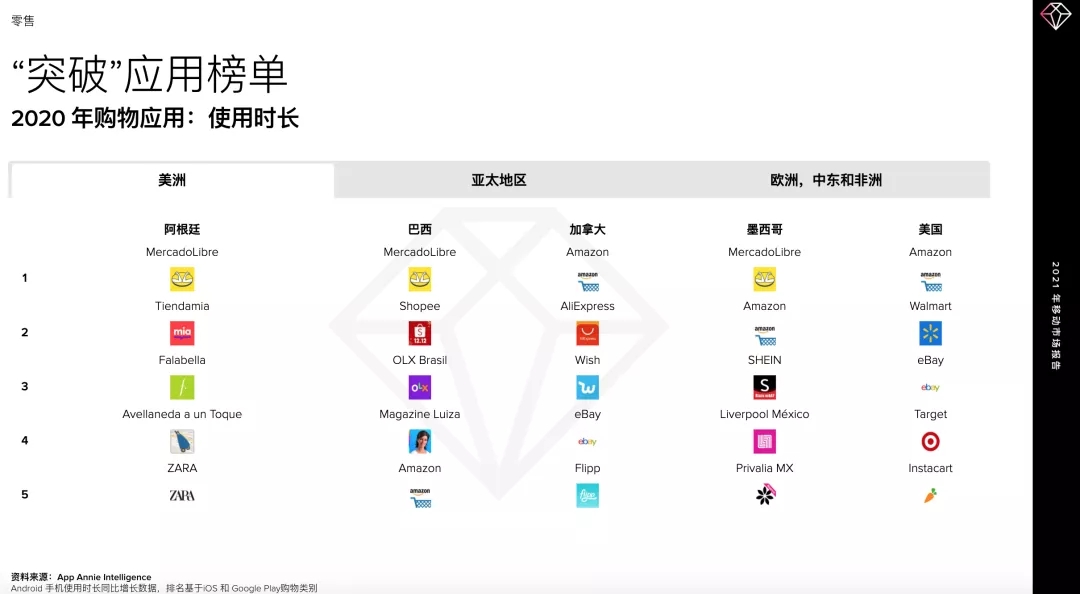Click Wish app icon
This screenshot has width=1080, height=594.
588,387
